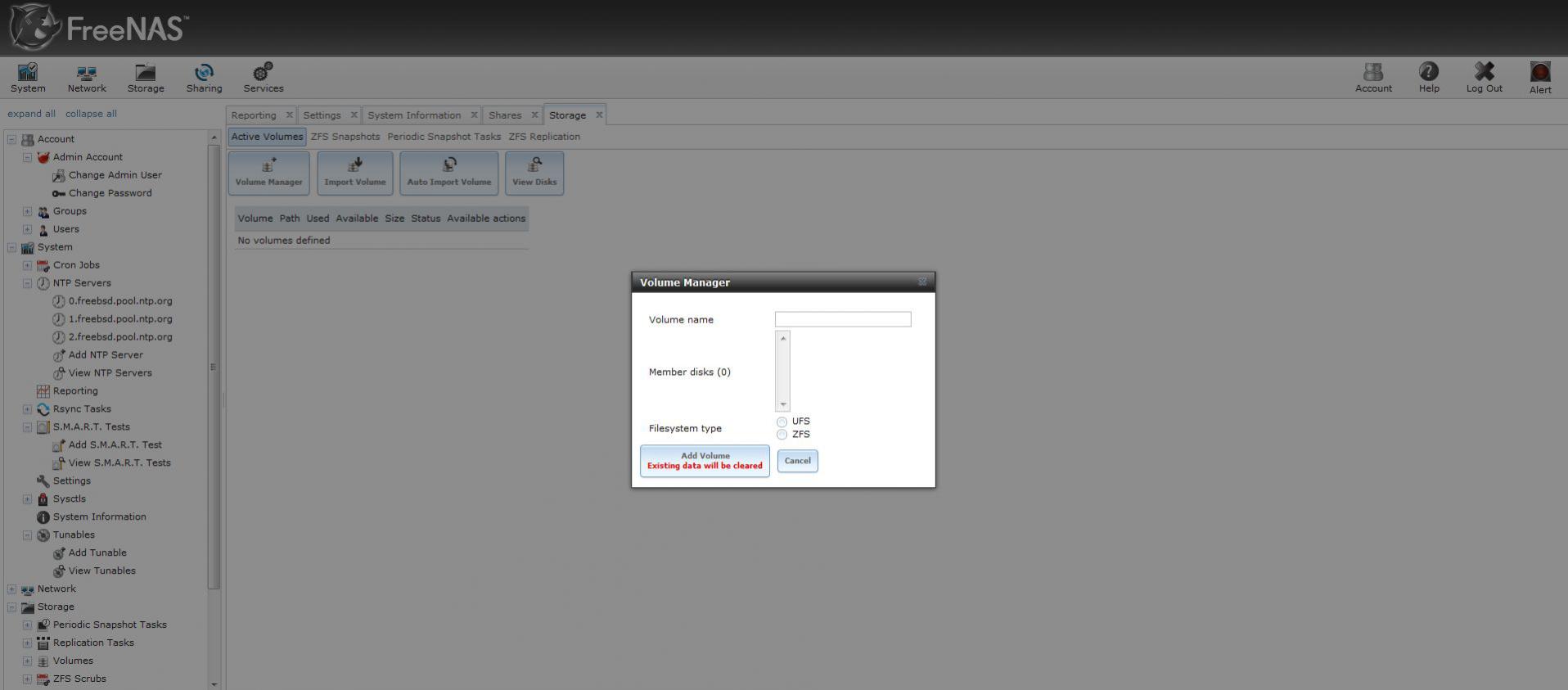Click the Volume name input field
The height and width of the screenshot is (690, 1568).
pos(843,319)
